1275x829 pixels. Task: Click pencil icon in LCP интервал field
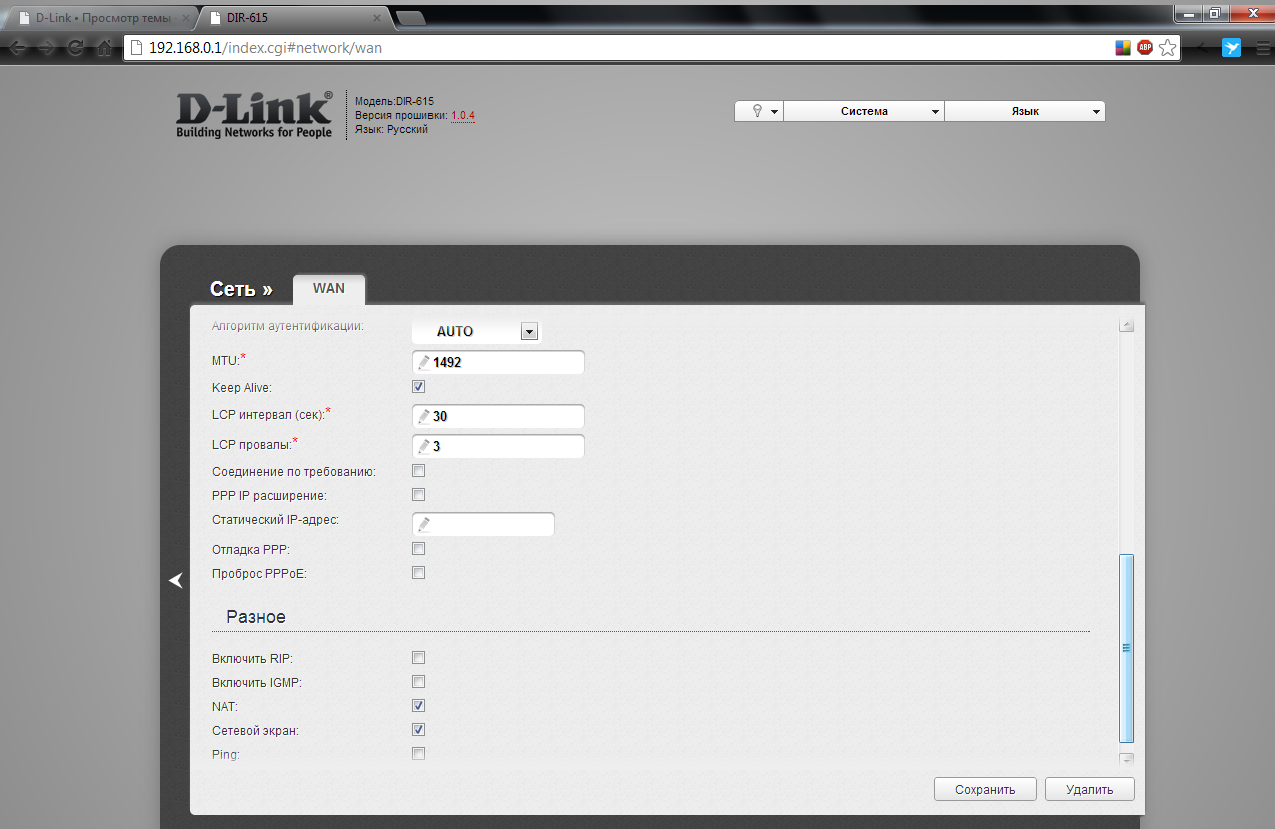click(425, 416)
